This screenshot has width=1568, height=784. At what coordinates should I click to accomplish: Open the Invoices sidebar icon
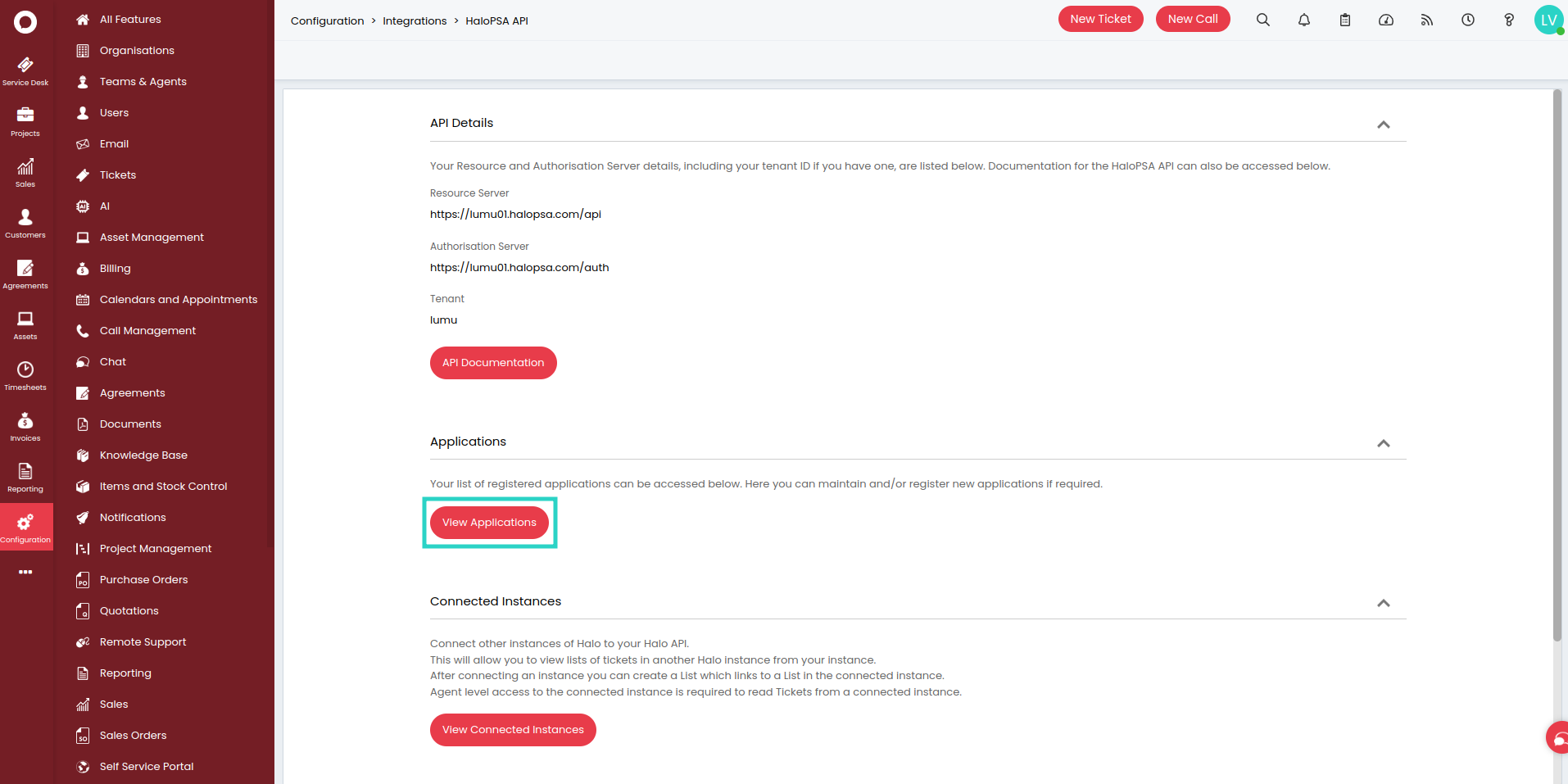click(25, 426)
